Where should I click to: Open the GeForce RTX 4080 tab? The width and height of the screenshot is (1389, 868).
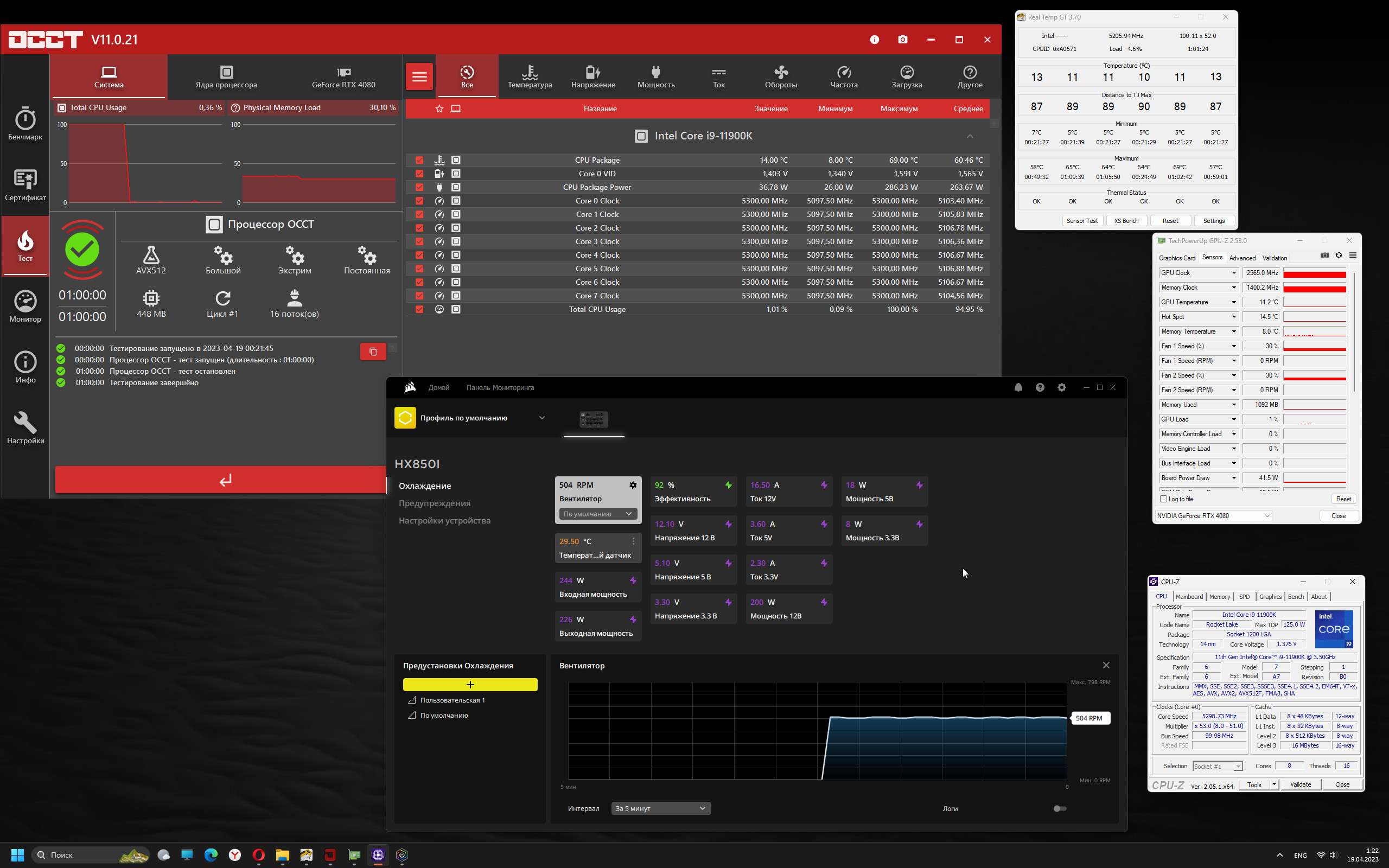[x=343, y=76]
